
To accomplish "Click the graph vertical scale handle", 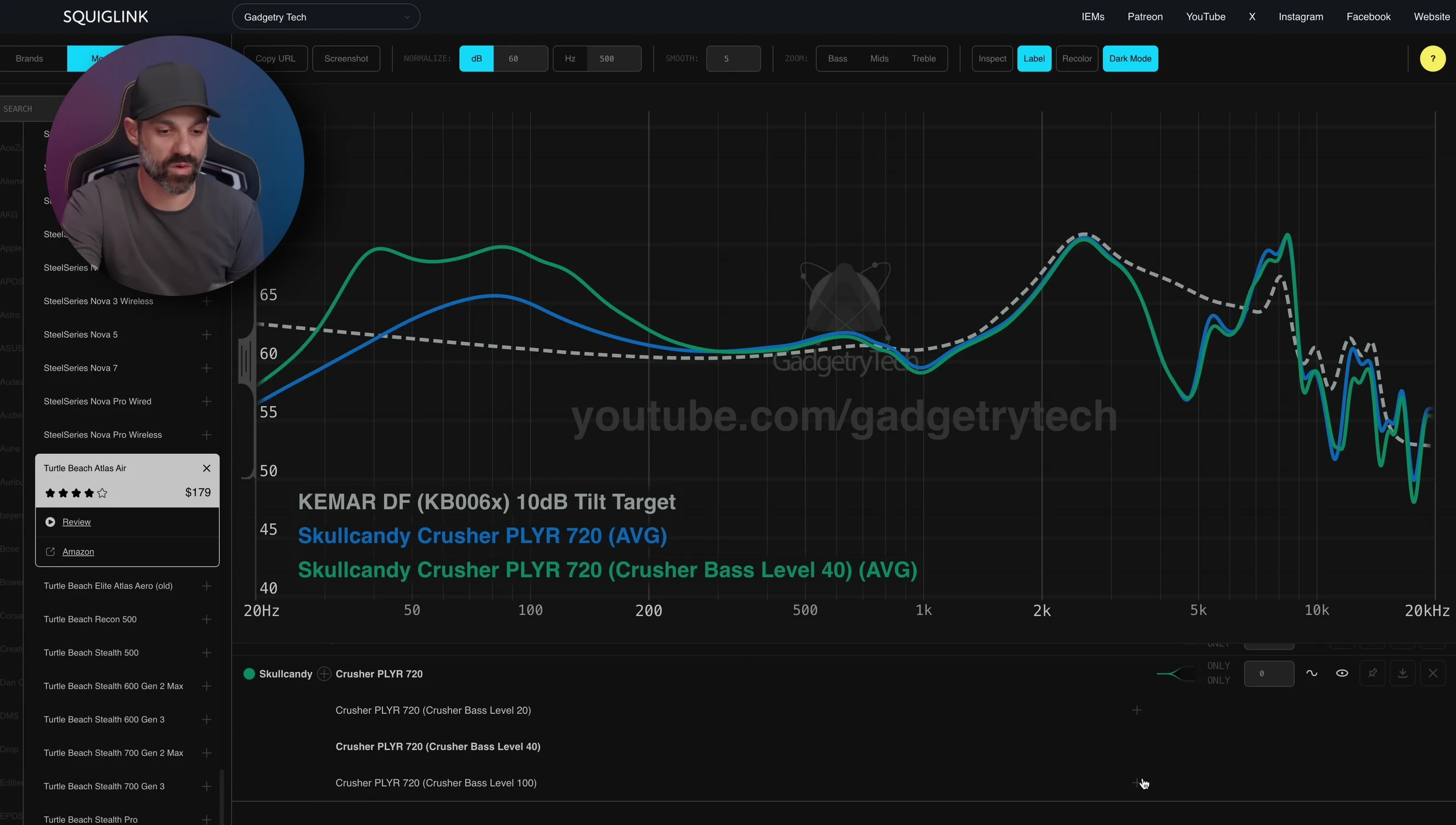I will (x=247, y=360).
